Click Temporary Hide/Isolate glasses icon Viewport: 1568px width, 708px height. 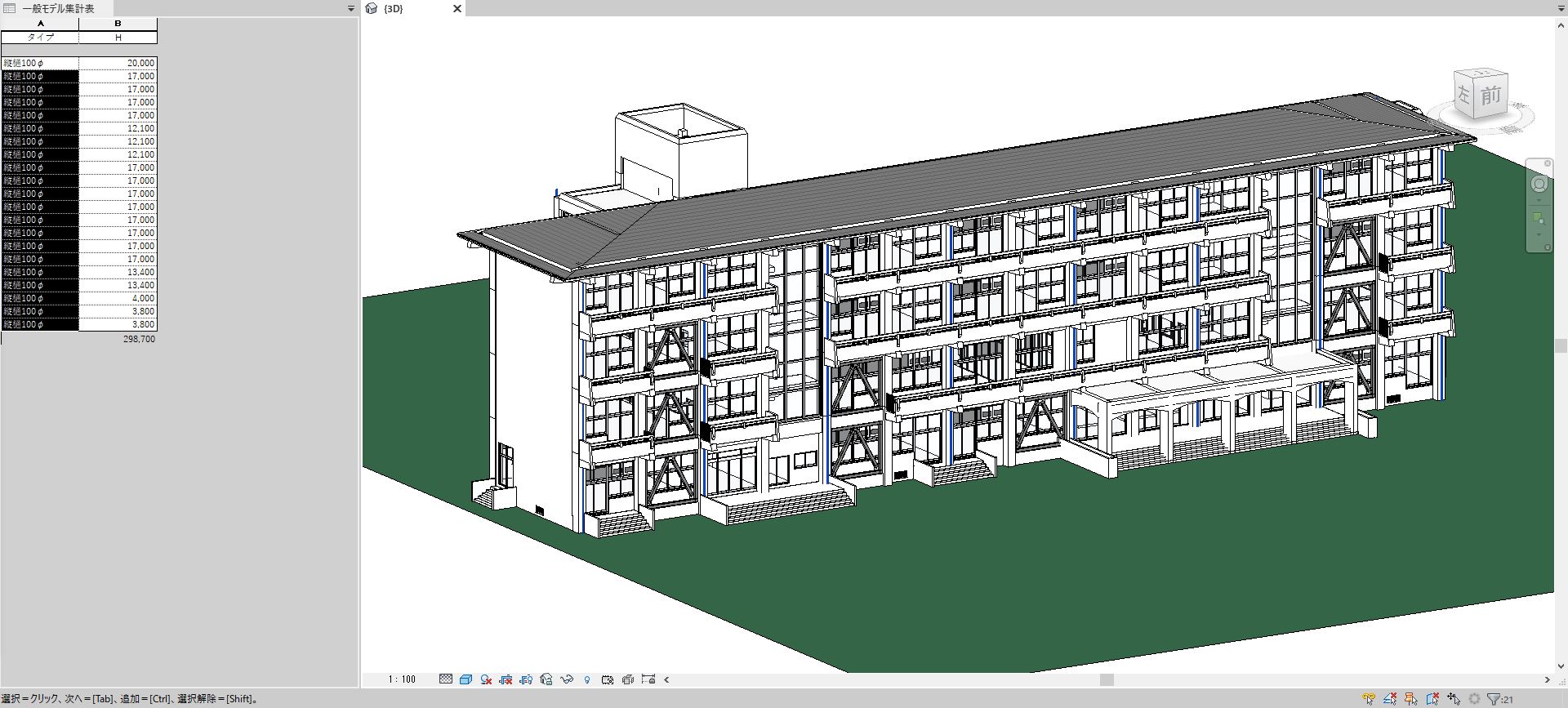[567, 679]
